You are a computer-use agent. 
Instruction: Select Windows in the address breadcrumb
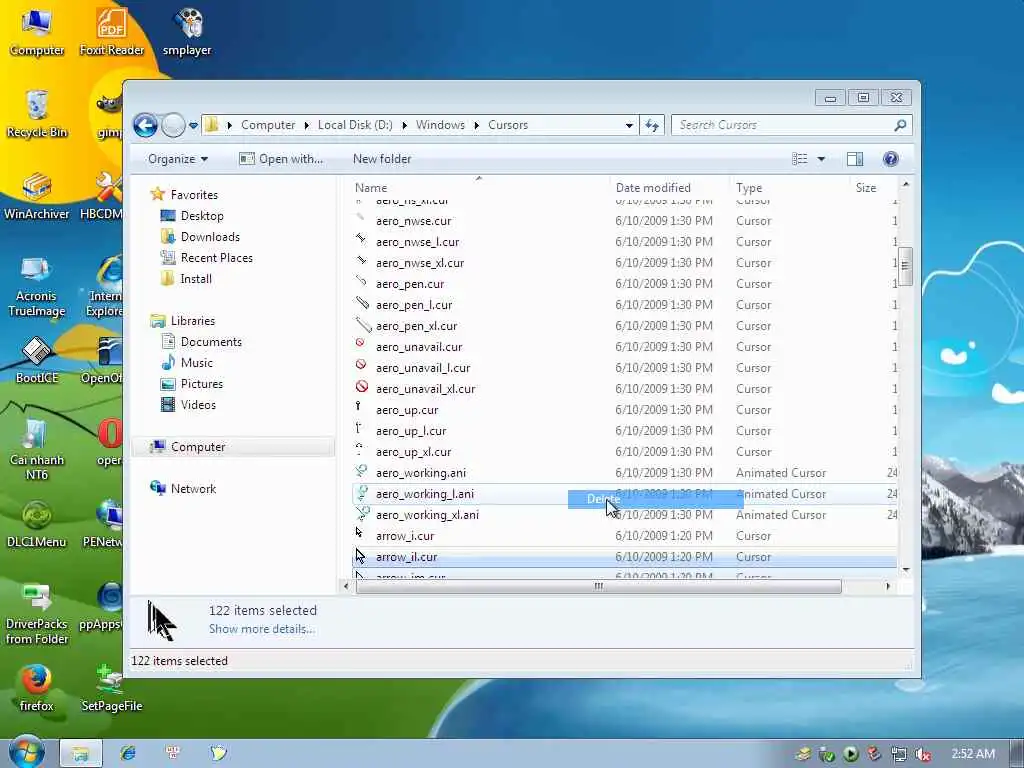[440, 125]
